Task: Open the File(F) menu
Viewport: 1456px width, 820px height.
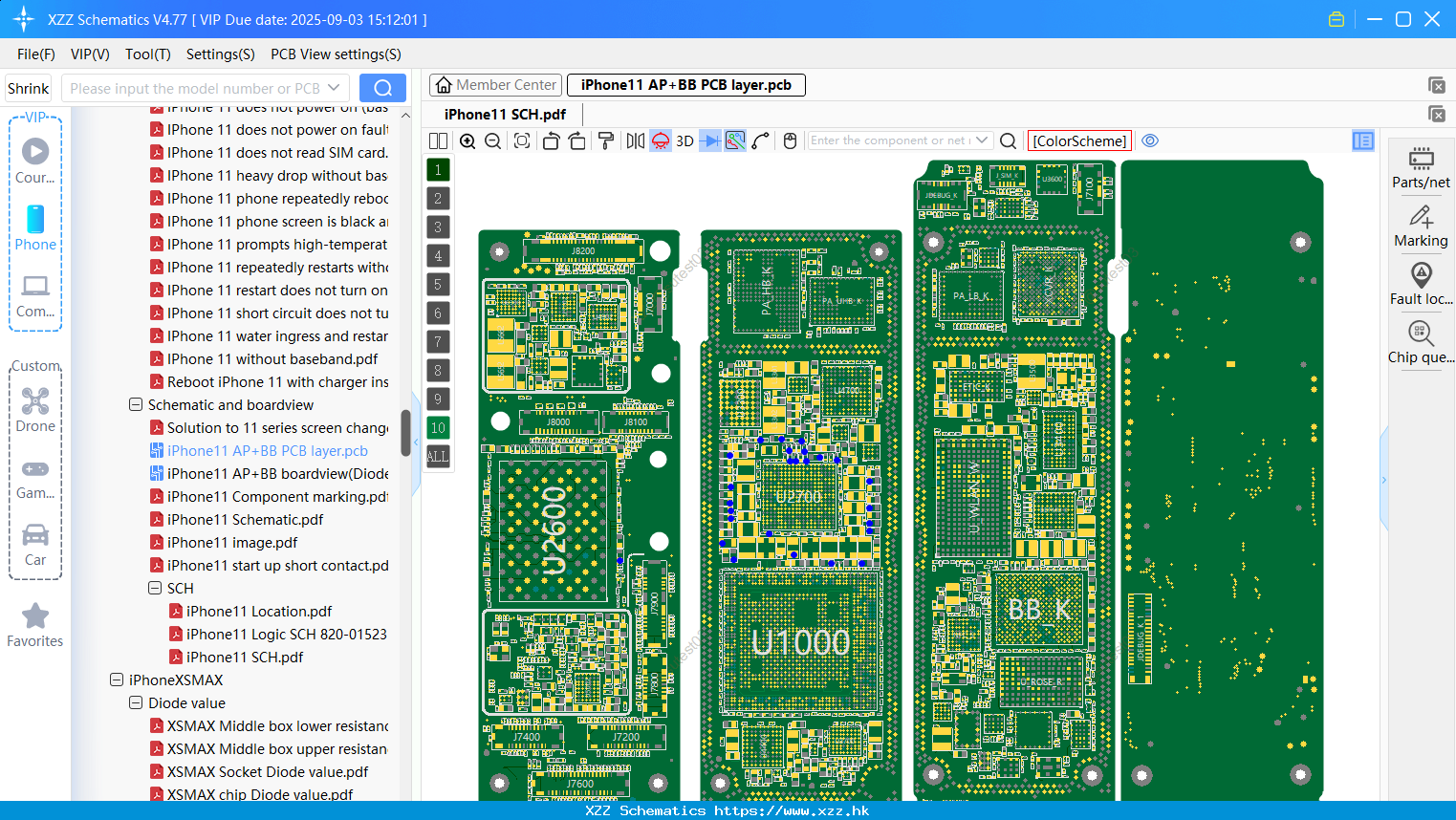Action: tap(36, 54)
